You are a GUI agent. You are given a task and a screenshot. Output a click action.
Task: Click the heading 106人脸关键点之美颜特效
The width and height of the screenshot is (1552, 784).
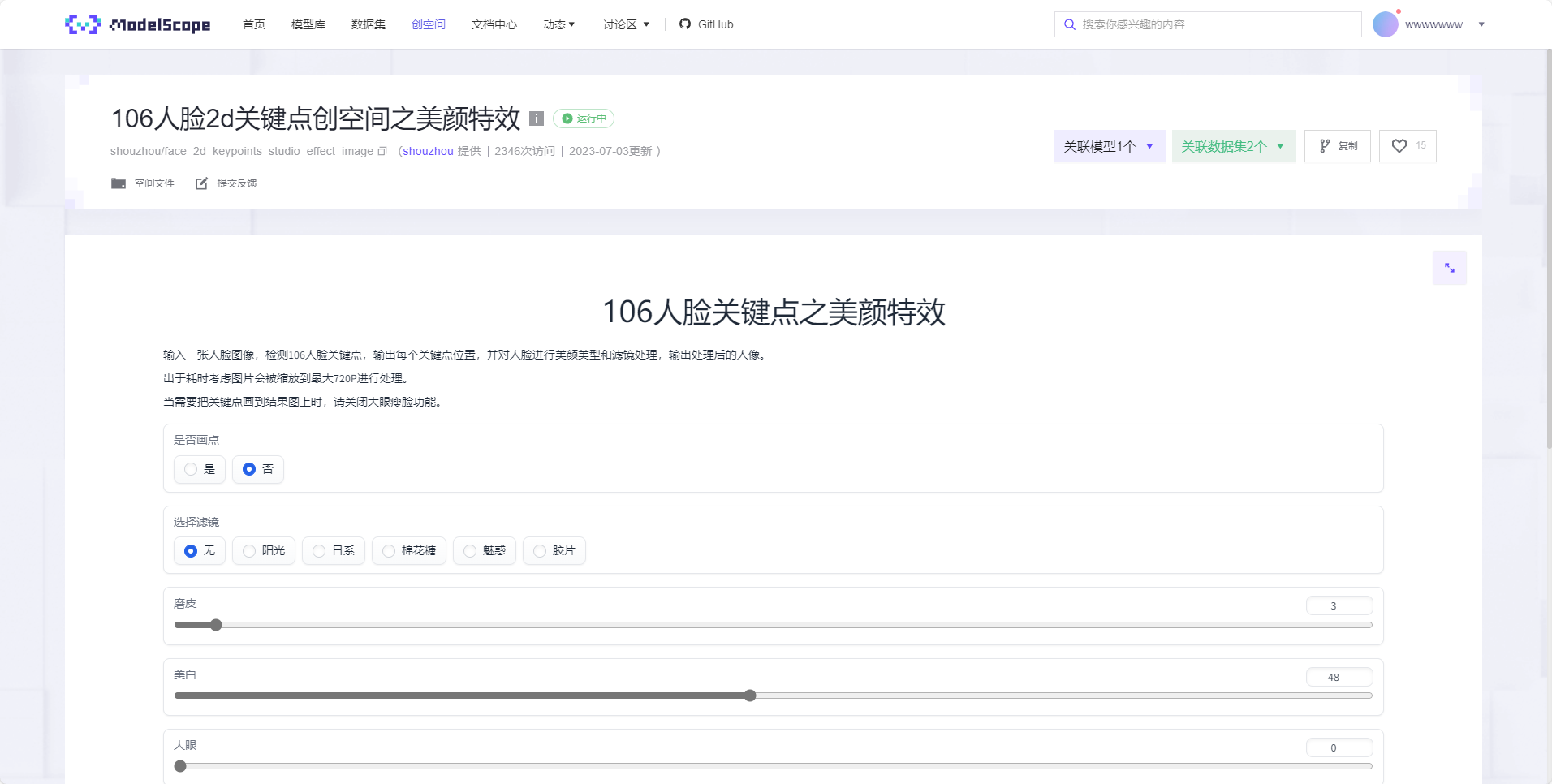click(774, 312)
